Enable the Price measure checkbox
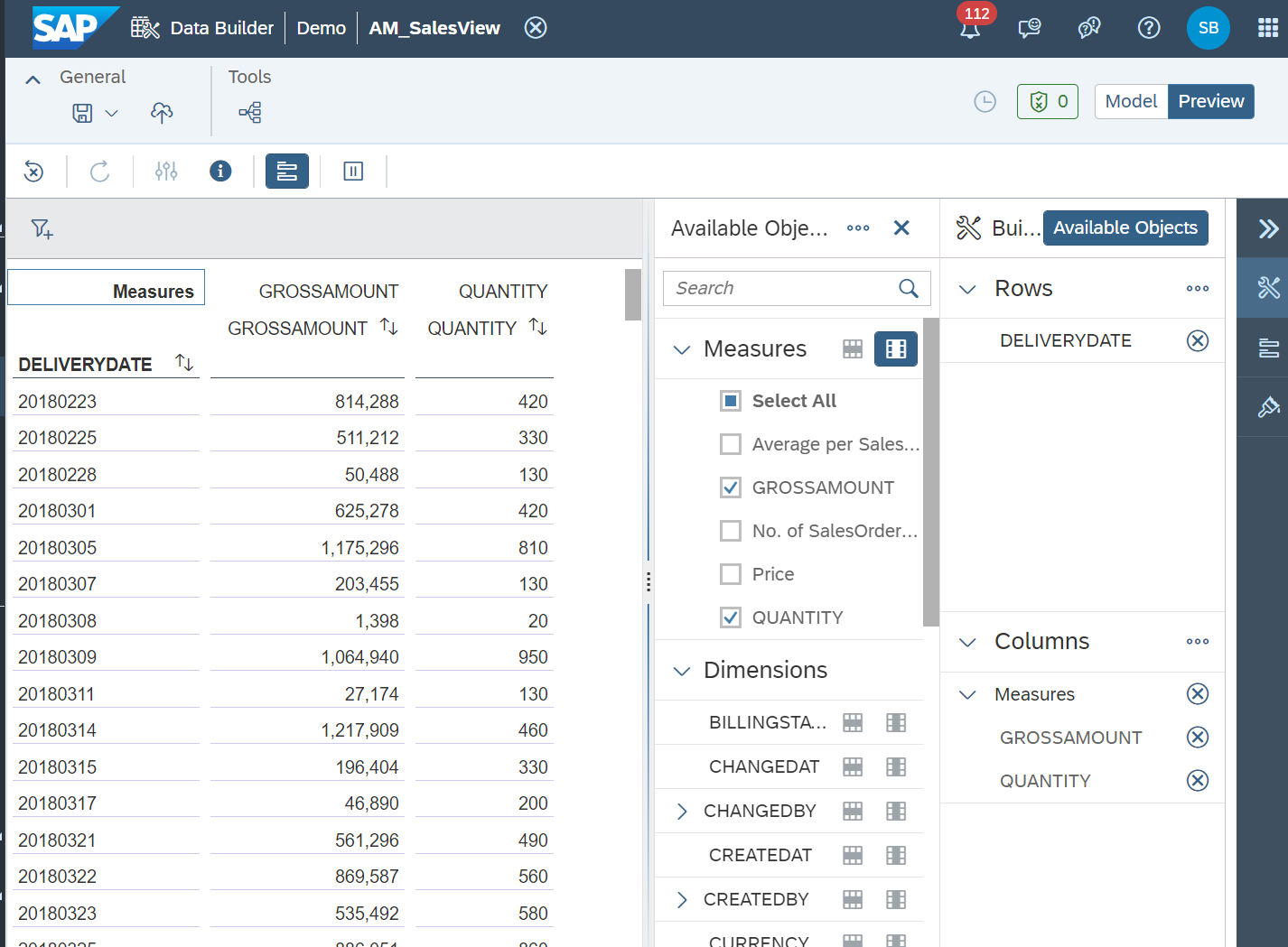 [730, 573]
